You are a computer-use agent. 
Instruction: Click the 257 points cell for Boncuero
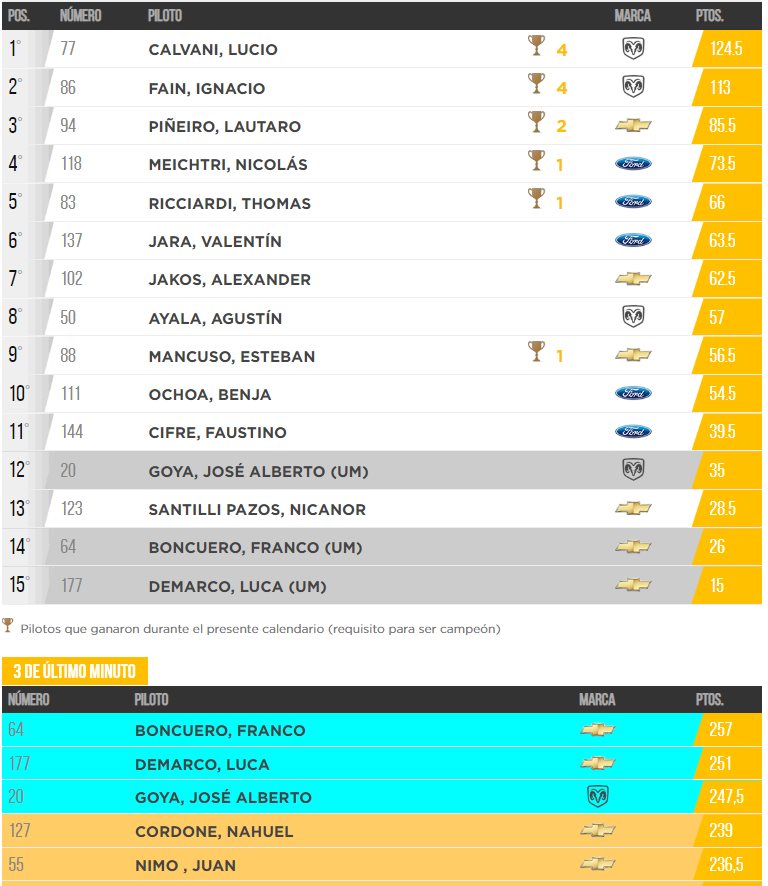coord(728,729)
